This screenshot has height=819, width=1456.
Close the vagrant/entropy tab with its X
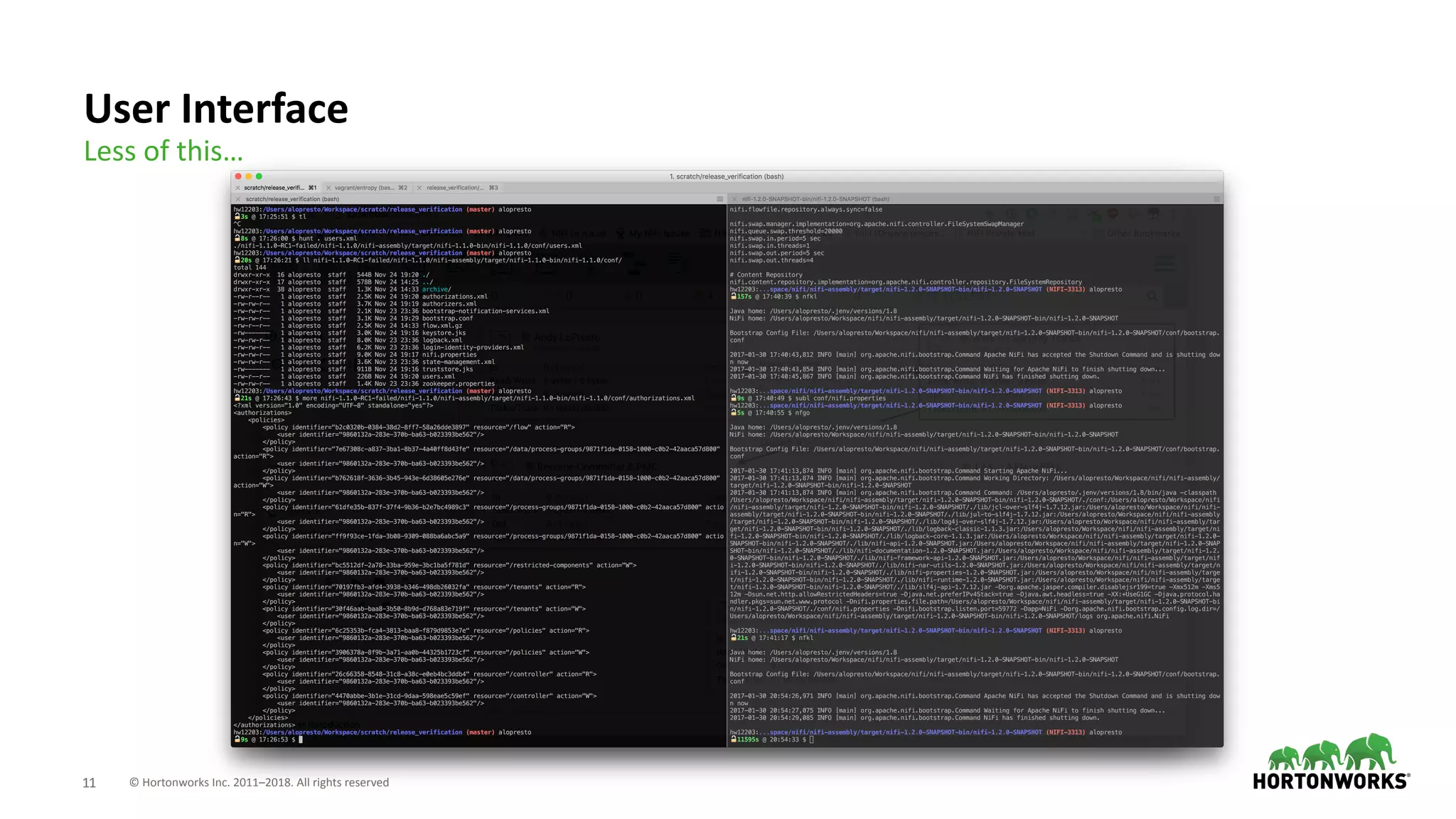coord(328,188)
